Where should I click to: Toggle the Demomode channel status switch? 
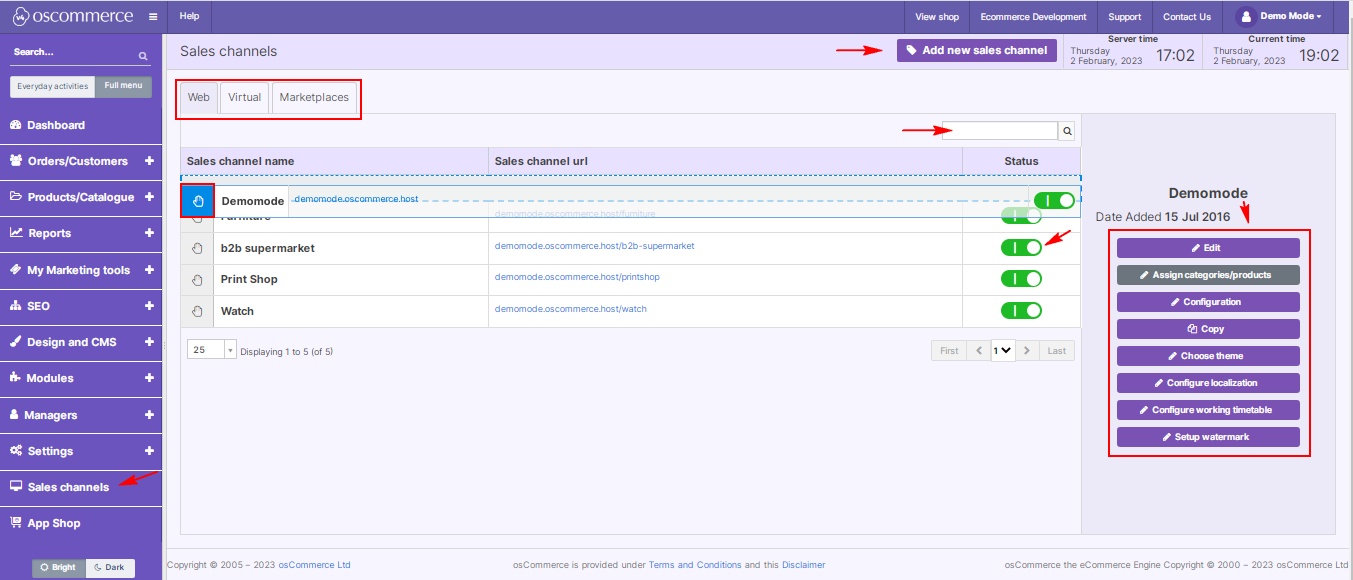pyautogui.click(x=1054, y=200)
